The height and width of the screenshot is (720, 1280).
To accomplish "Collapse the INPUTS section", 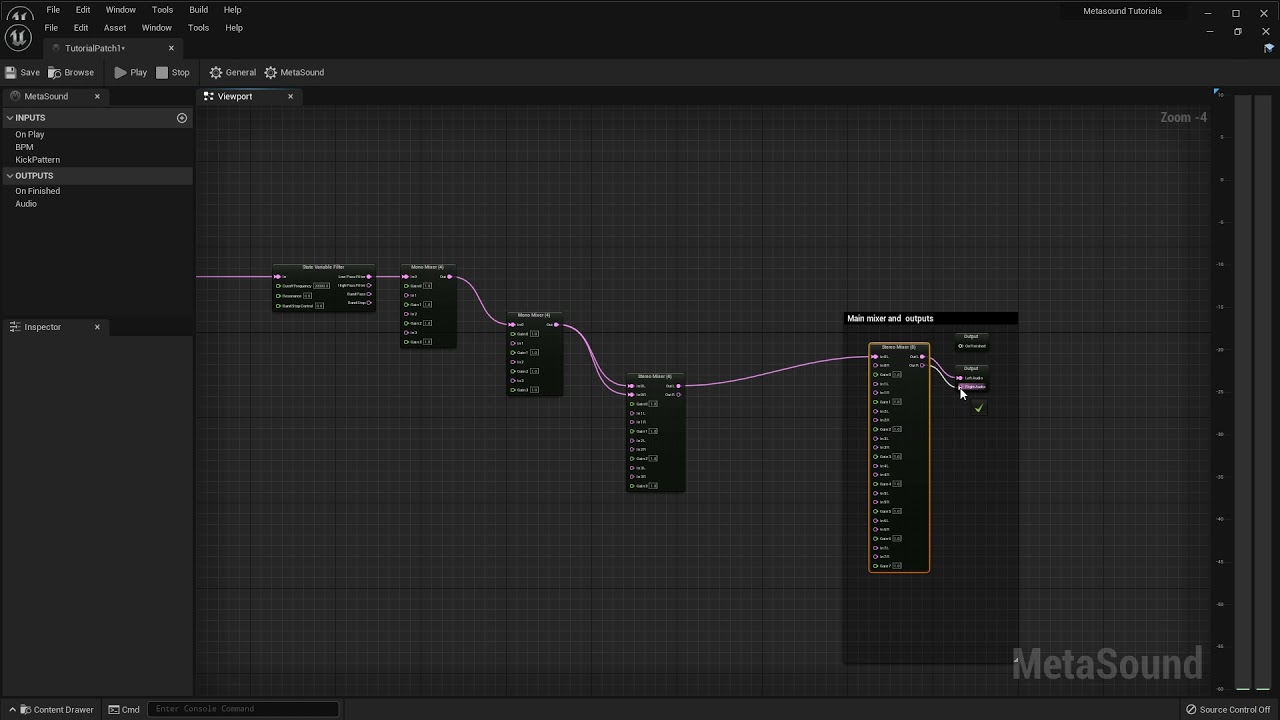I will [10, 118].
